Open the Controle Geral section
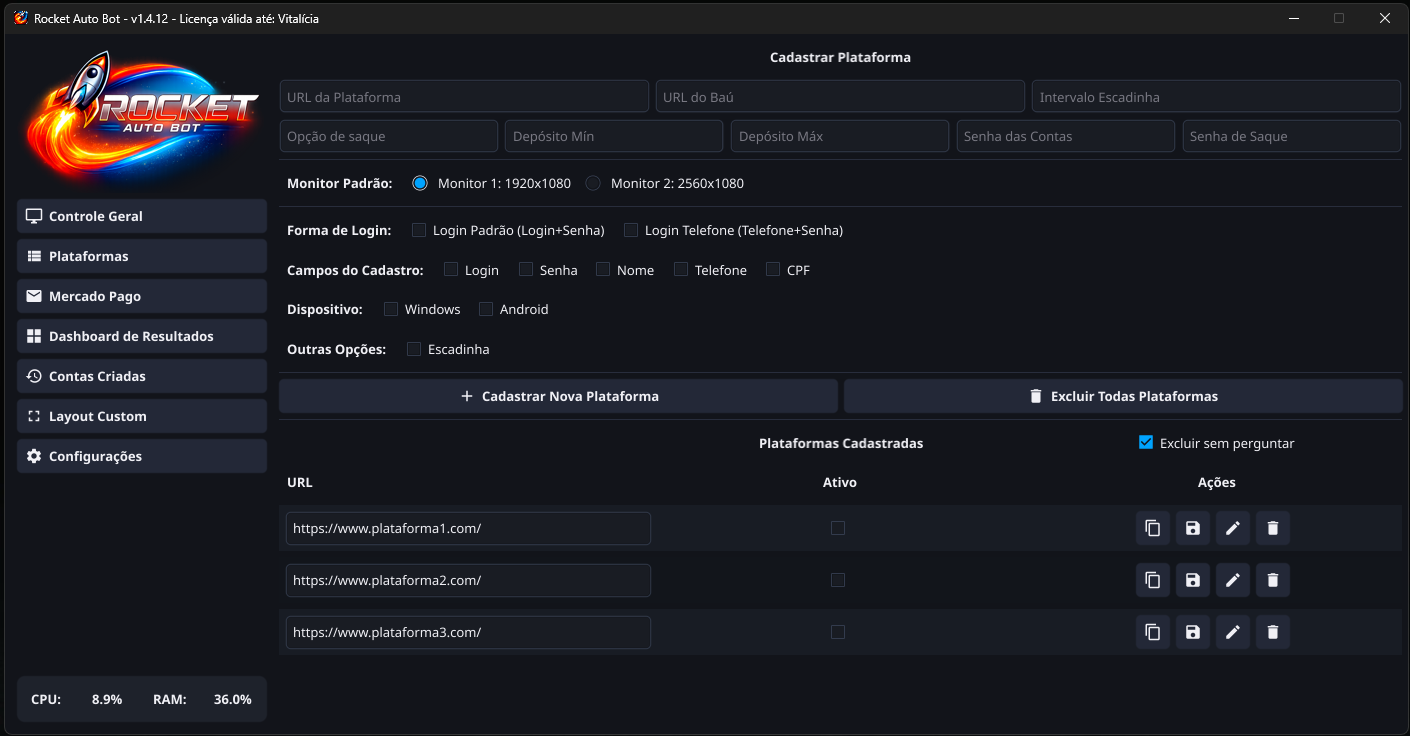This screenshot has width=1410, height=736. tap(142, 216)
